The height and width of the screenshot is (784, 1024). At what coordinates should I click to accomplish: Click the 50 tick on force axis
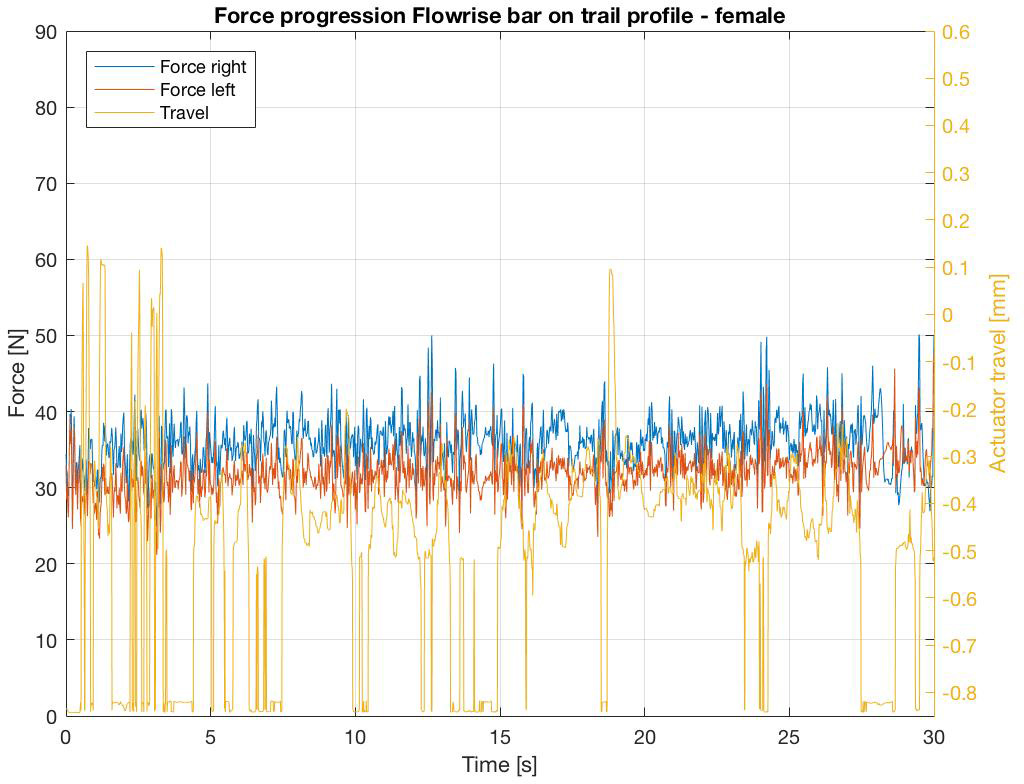[46, 336]
